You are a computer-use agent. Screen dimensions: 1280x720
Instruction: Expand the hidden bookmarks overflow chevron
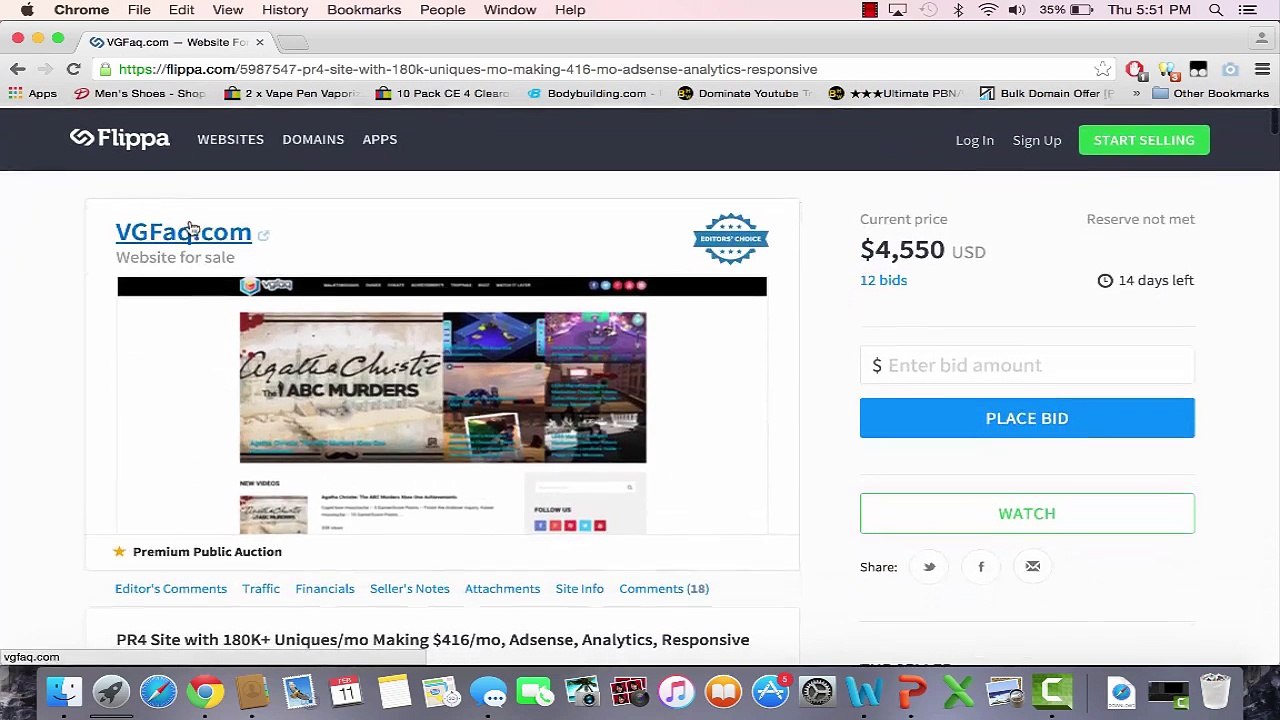(1136, 93)
